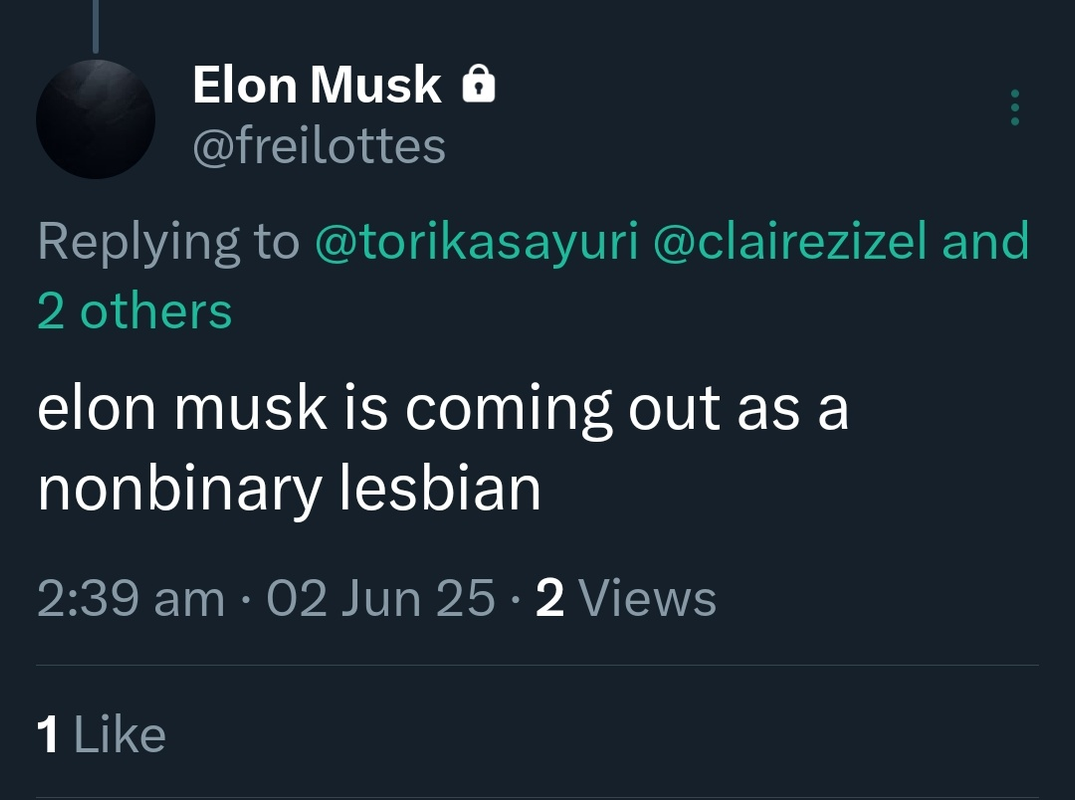1075x800 pixels.
Task: Show the '2 others' replied-to users
Action: click(134, 311)
